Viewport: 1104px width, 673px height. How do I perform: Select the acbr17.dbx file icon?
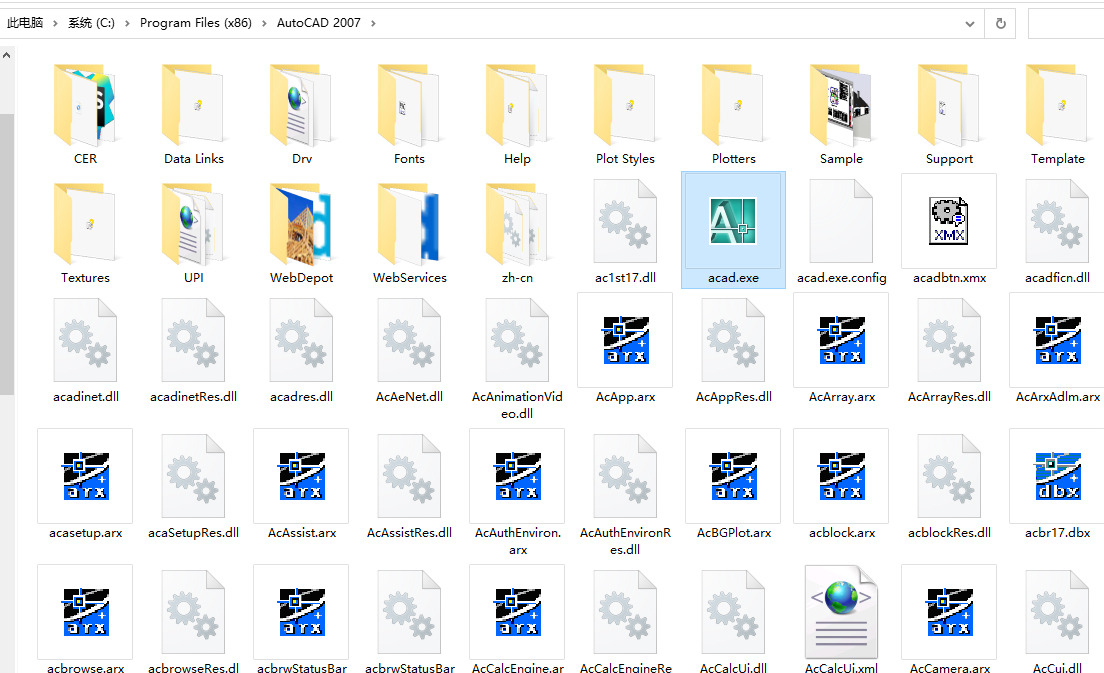(x=1058, y=476)
